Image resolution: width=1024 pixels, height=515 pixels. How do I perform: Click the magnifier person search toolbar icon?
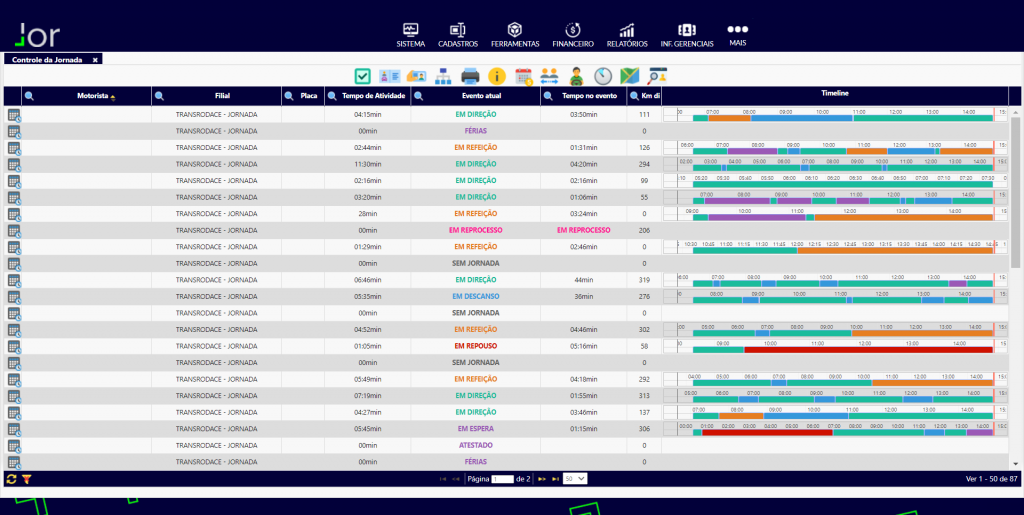(x=657, y=76)
